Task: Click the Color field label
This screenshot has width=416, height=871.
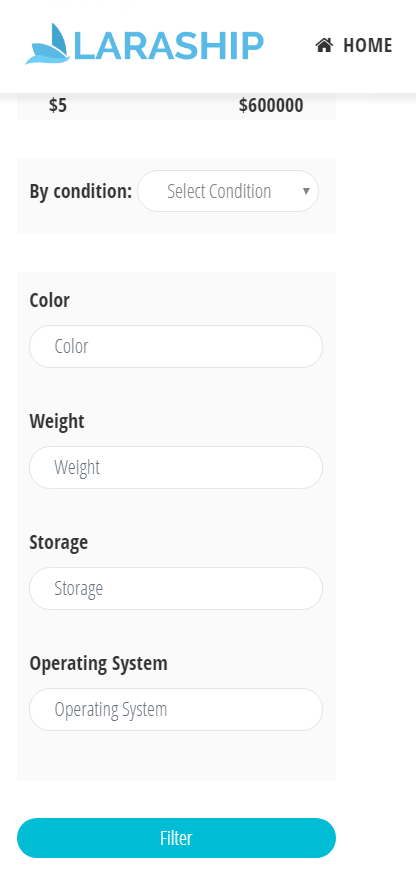Action: [x=49, y=300]
